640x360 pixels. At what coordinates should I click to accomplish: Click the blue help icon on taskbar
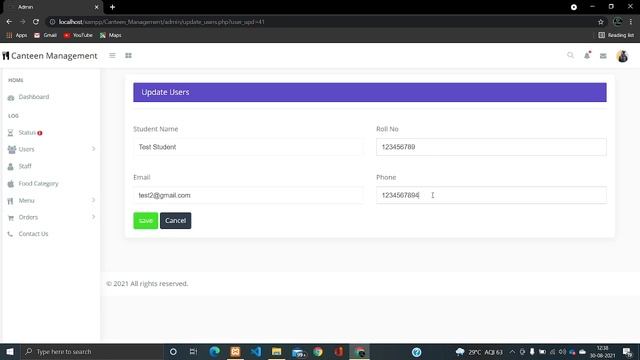(x=416, y=352)
